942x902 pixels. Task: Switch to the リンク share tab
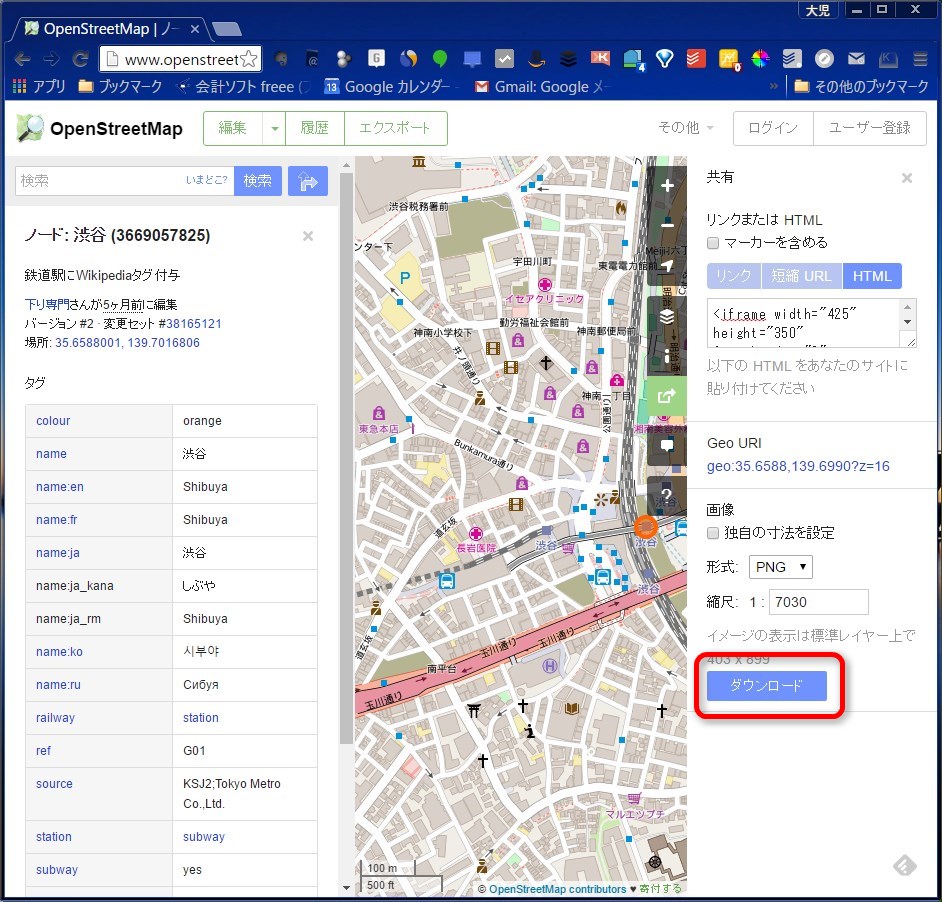click(734, 276)
